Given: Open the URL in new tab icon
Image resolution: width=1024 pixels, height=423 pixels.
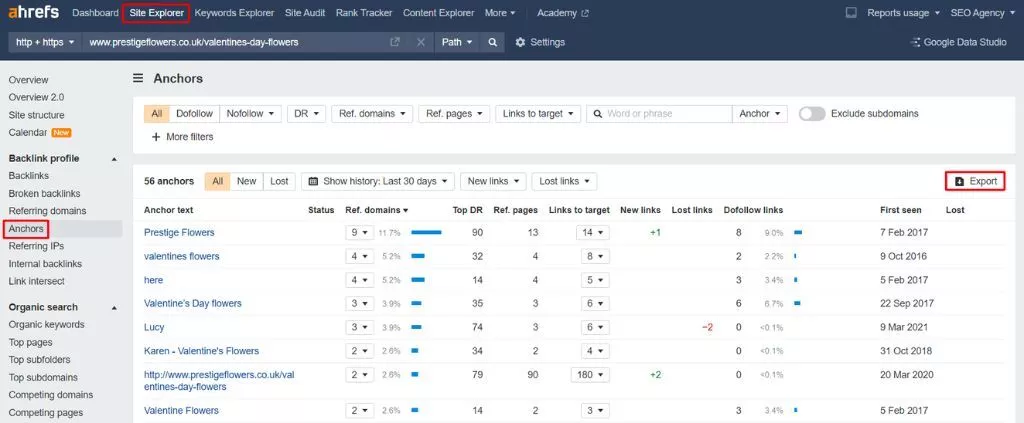Looking at the screenshot, I should pos(394,42).
